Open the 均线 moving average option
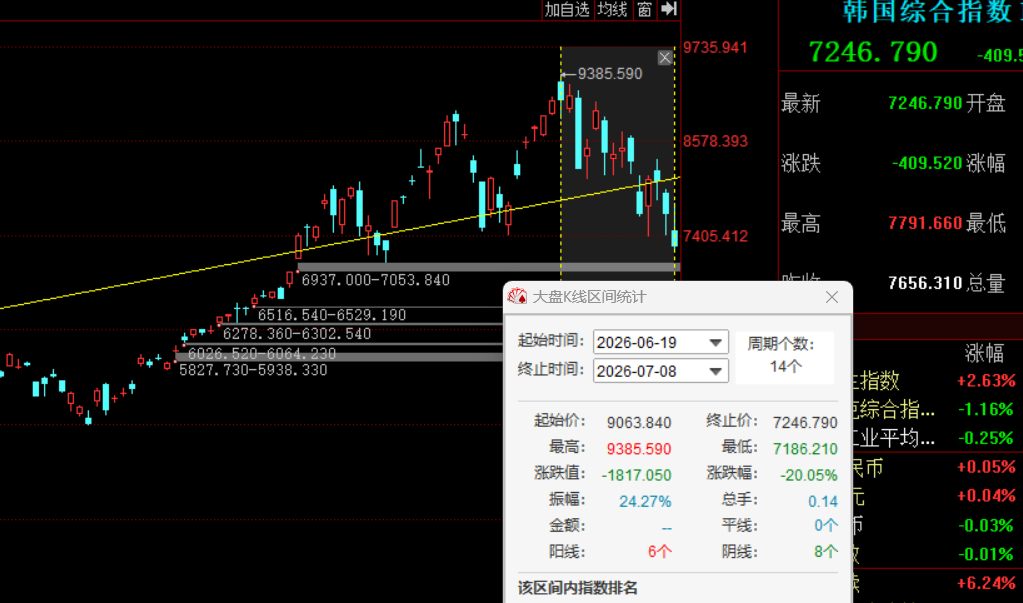This screenshot has height=603, width=1023. pos(613,10)
